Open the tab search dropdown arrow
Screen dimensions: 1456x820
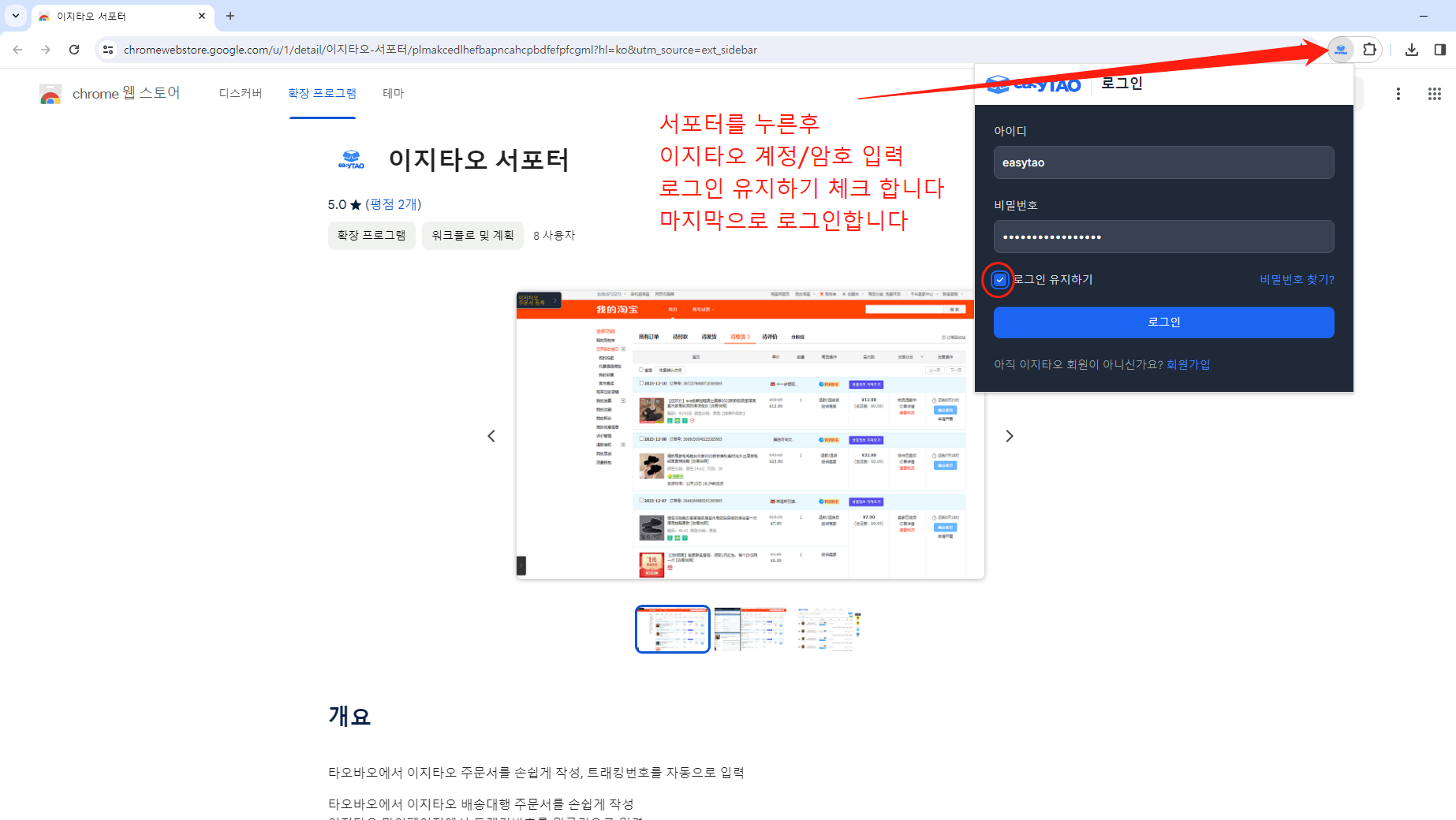(16, 16)
